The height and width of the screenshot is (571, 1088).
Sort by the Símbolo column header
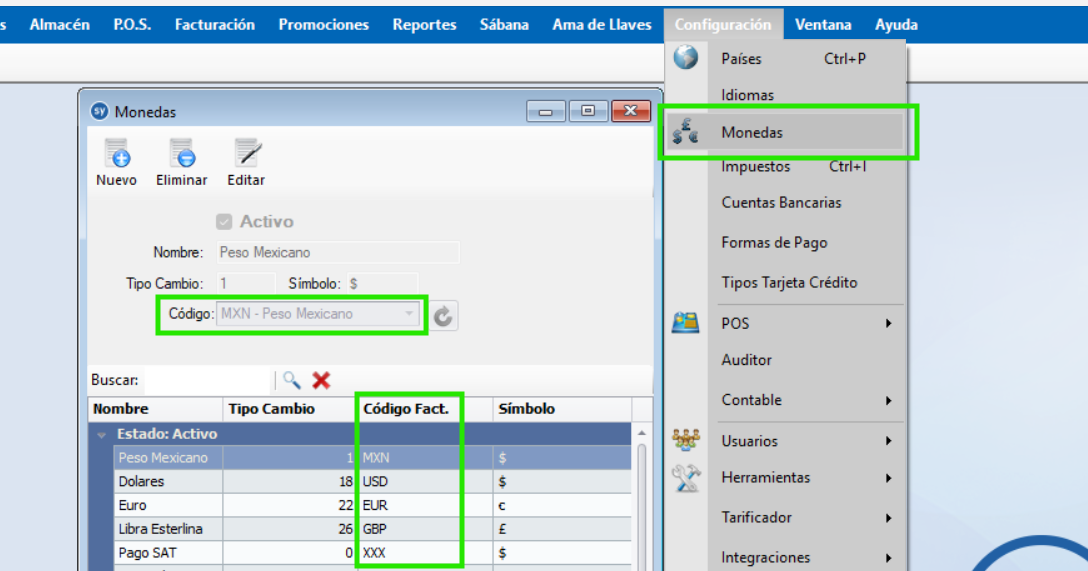click(562, 409)
